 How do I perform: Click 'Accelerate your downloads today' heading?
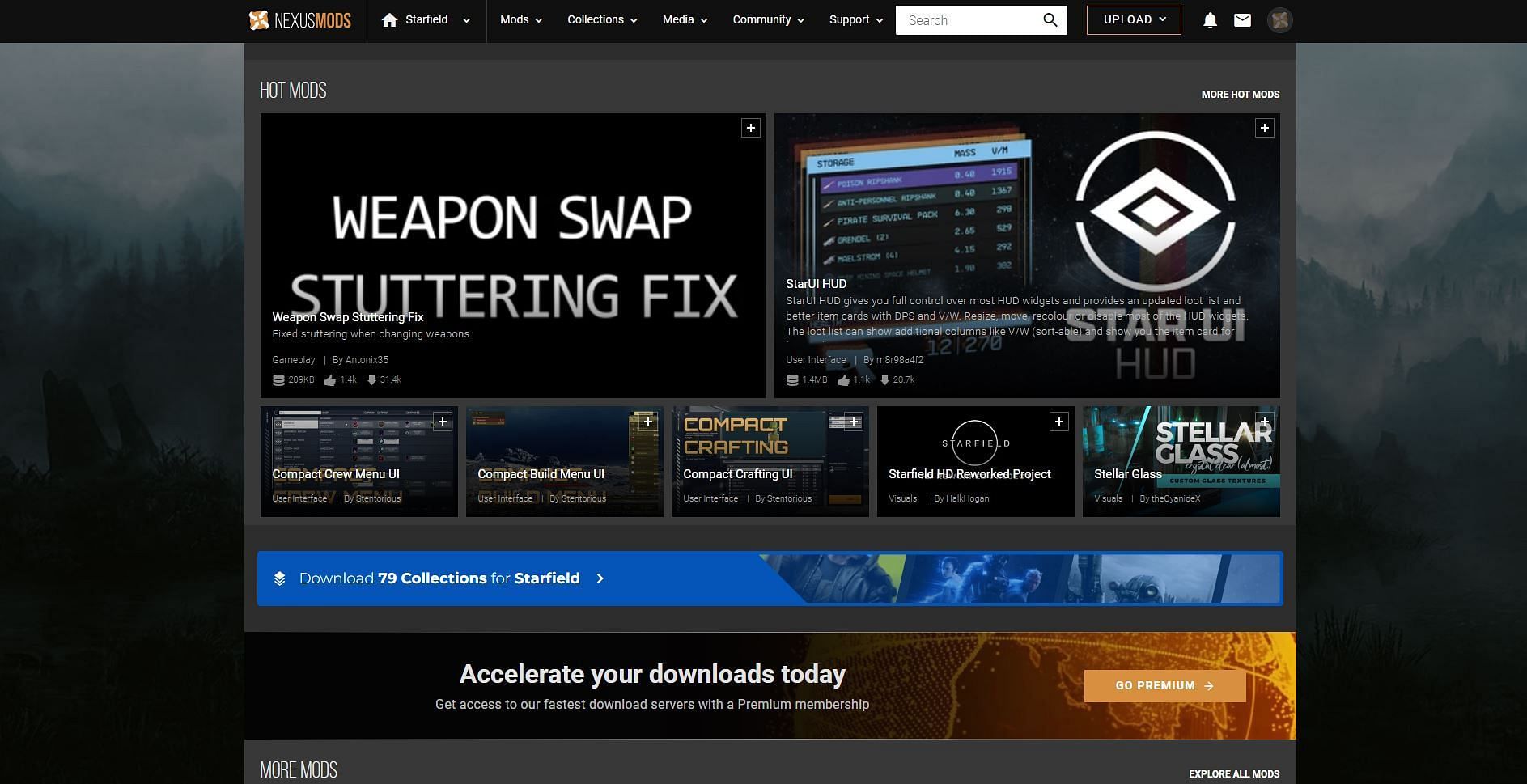[652, 674]
